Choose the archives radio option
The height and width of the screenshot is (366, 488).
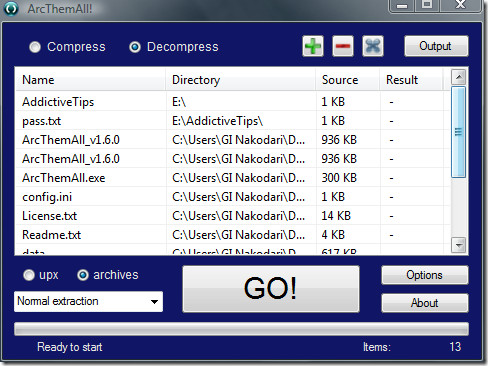point(83,275)
